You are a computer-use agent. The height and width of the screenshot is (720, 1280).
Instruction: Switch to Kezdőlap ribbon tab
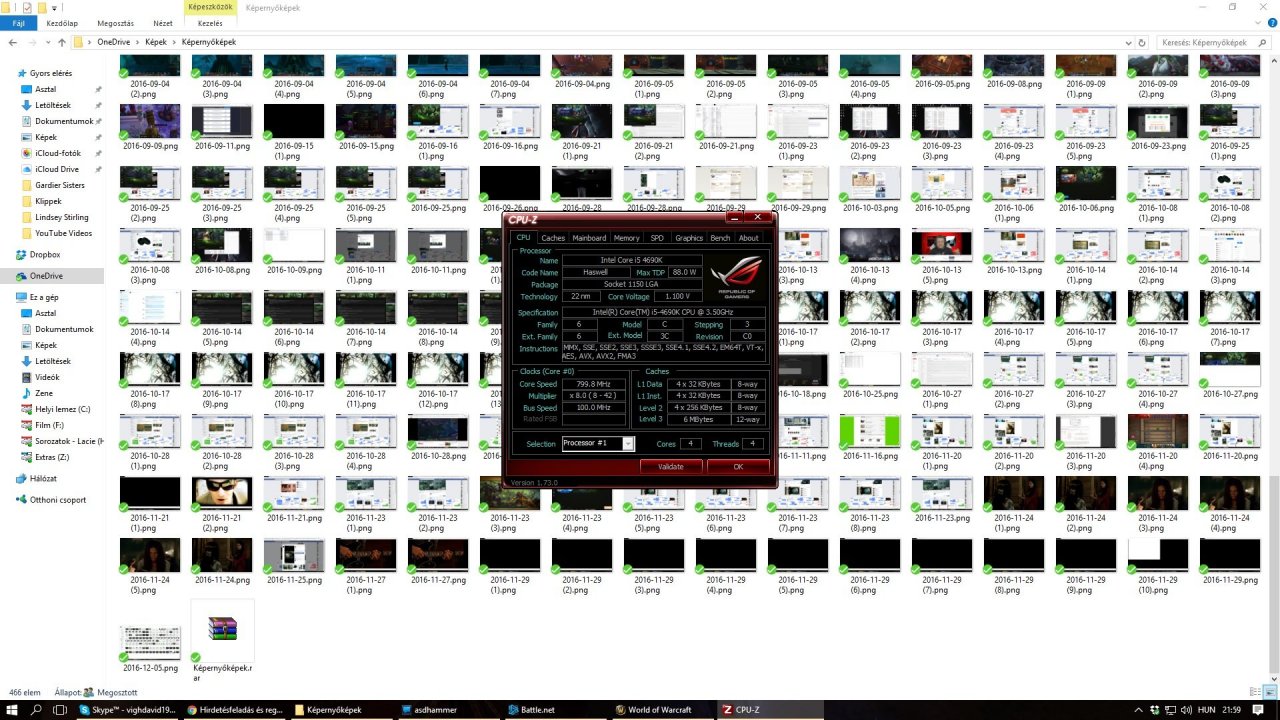(62, 22)
